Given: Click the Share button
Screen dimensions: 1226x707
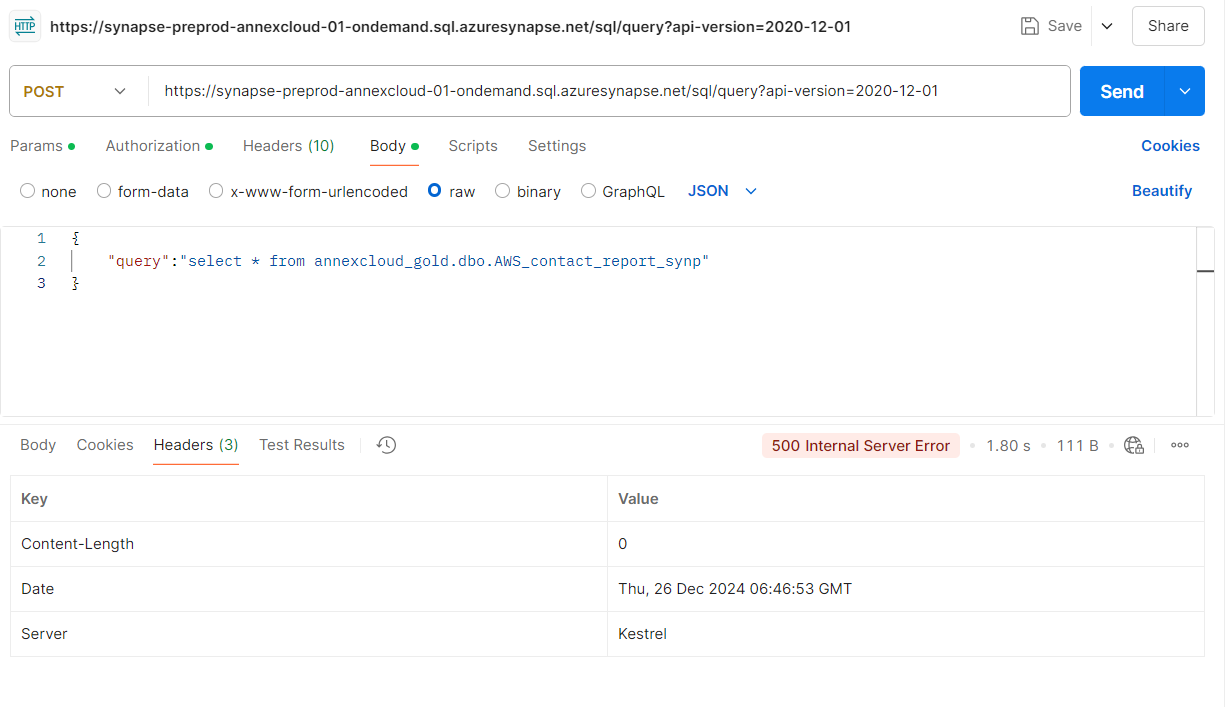Looking at the screenshot, I should [1168, 26].
